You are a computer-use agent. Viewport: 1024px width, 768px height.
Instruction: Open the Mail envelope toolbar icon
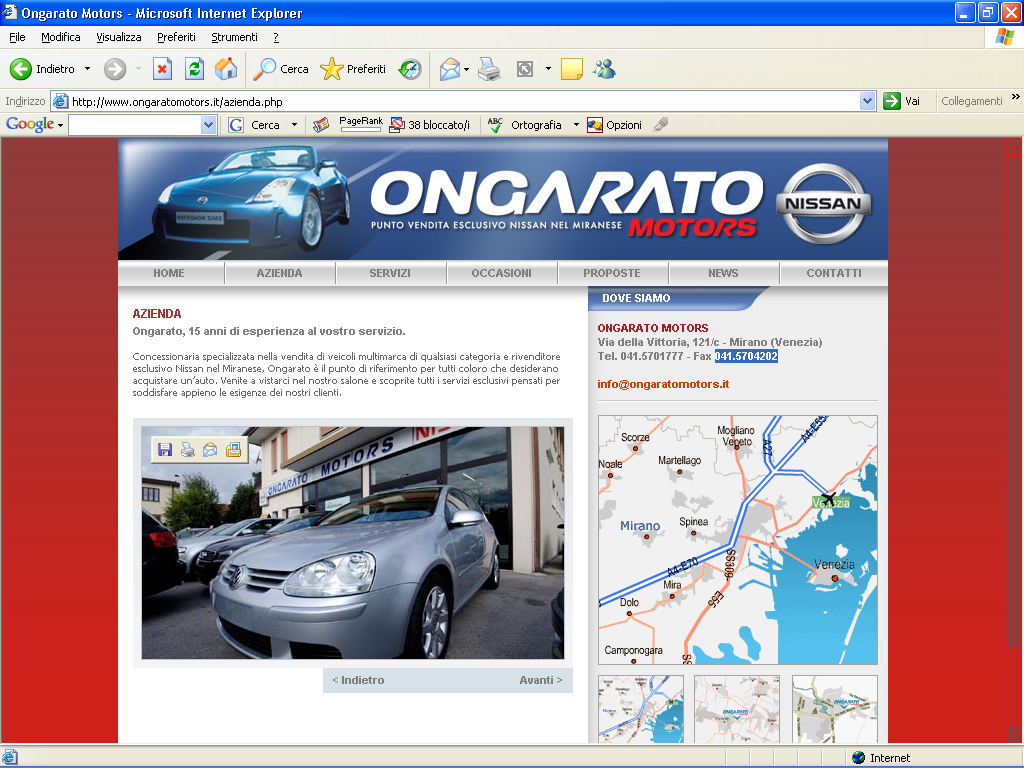[449, 69]
